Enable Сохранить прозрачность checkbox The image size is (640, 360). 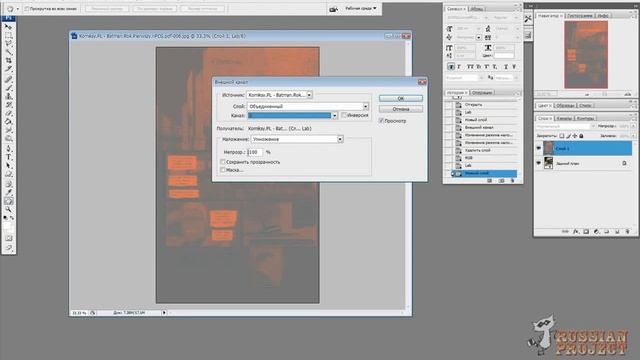(223, 162)
